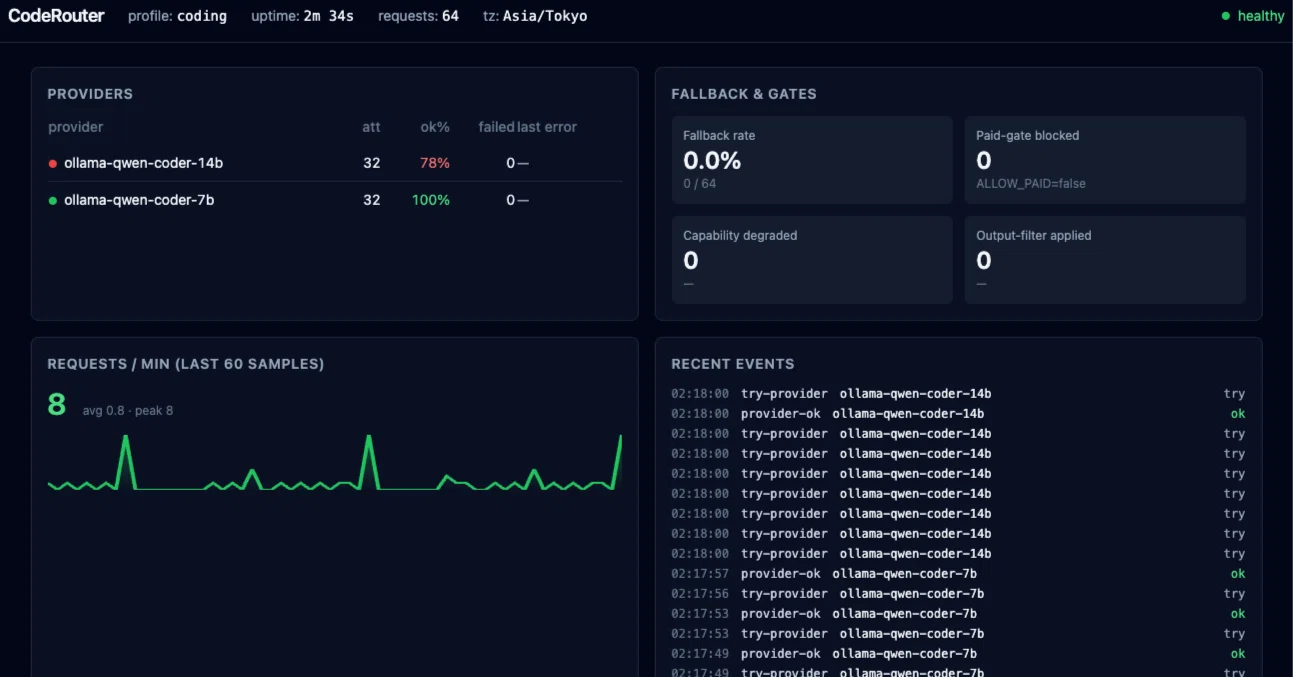Click red status dot for ollama-qwen-coder-14b
This screenshot has width=1293, height=677.
[53, 163]
